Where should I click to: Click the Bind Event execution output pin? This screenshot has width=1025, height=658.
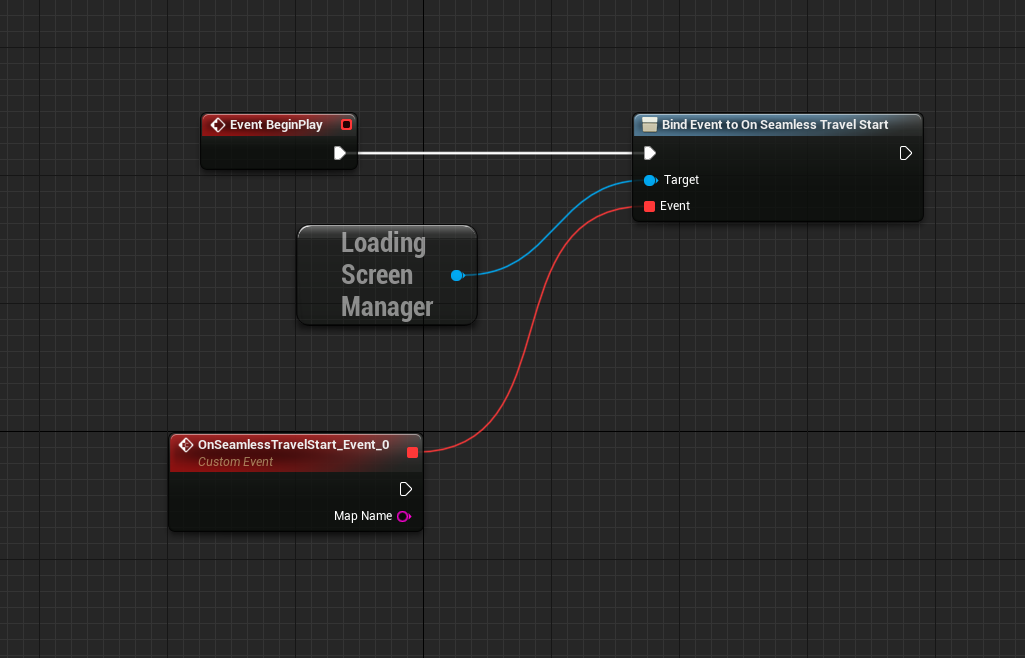pos(905,153)
